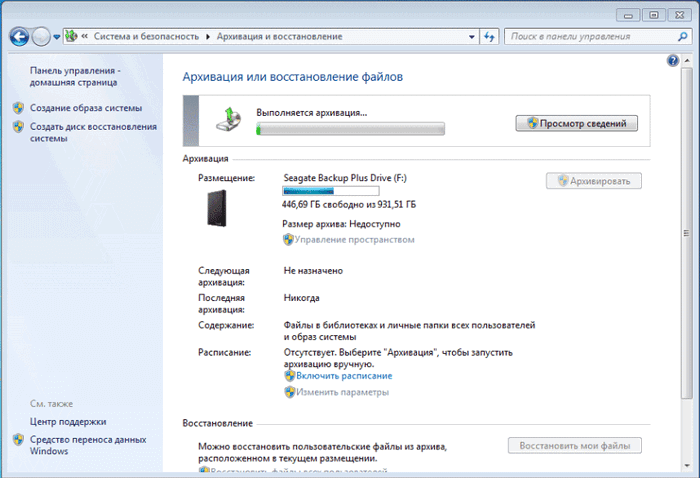The height and width of the screenshot is (478, 700).
Task: Open "Включить расписание" link
Action: (344, 376)
